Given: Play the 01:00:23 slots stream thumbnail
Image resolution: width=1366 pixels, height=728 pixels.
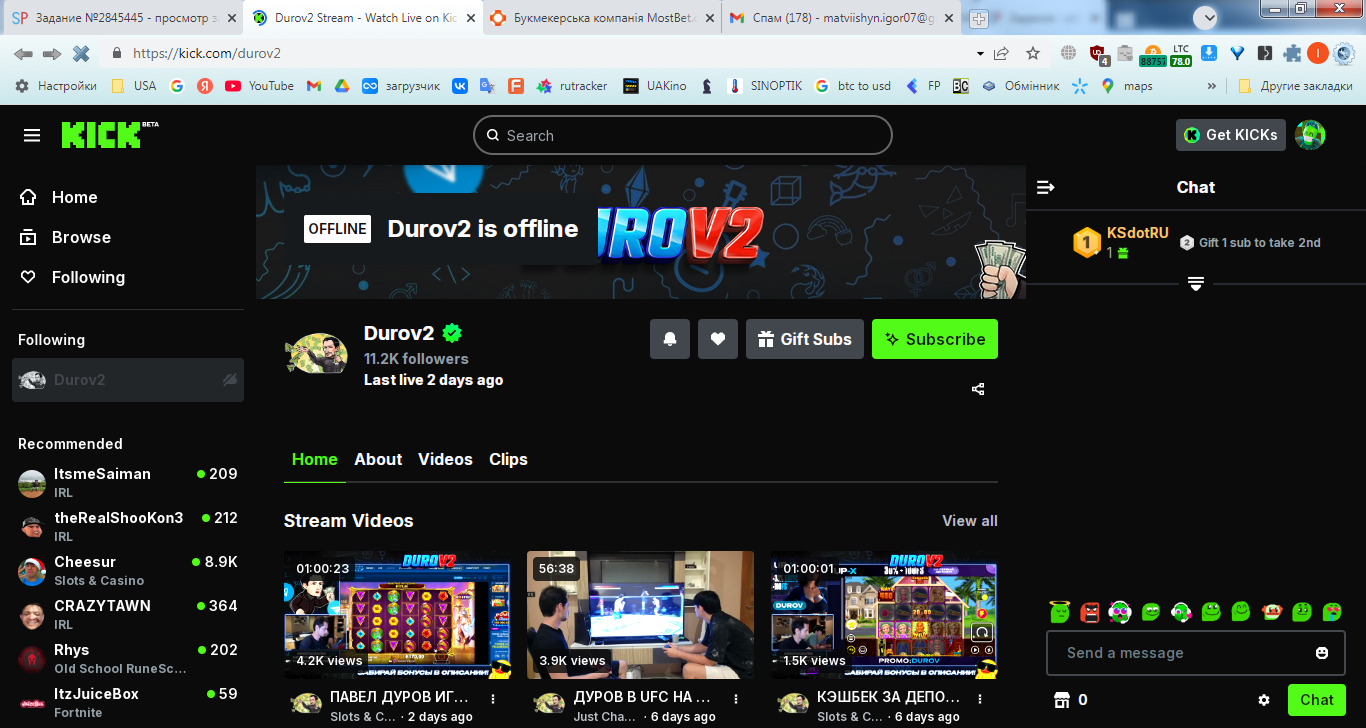Looking at the screenshot, I should point(397,615).
